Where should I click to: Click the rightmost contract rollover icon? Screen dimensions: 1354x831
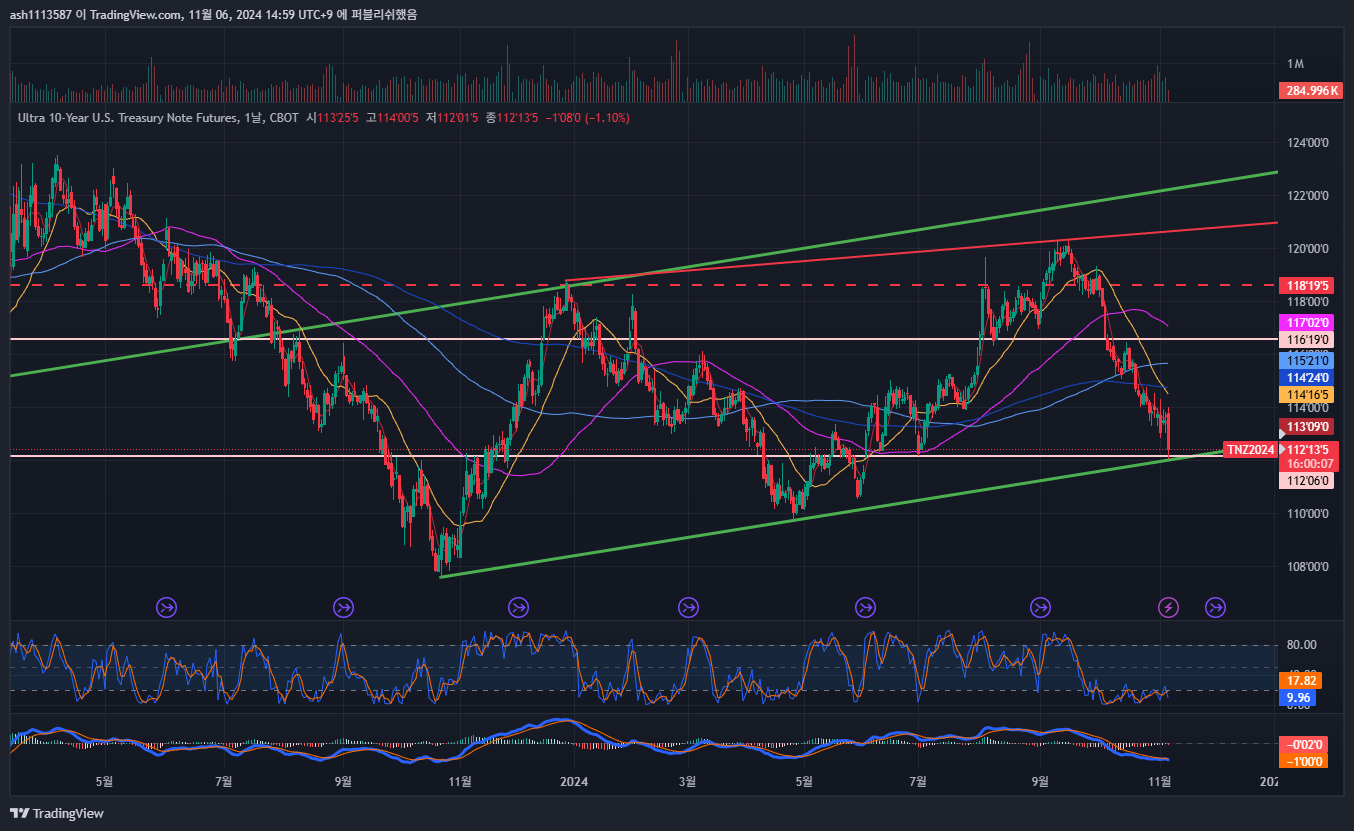tap(1215, 607)
